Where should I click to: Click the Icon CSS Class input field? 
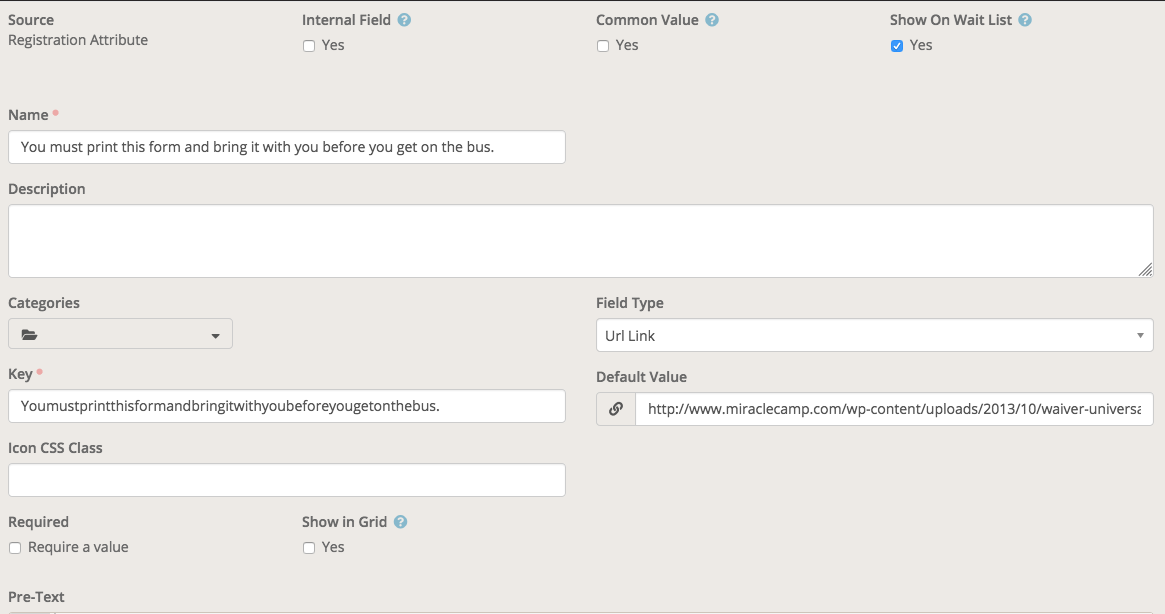click(287, 480)
